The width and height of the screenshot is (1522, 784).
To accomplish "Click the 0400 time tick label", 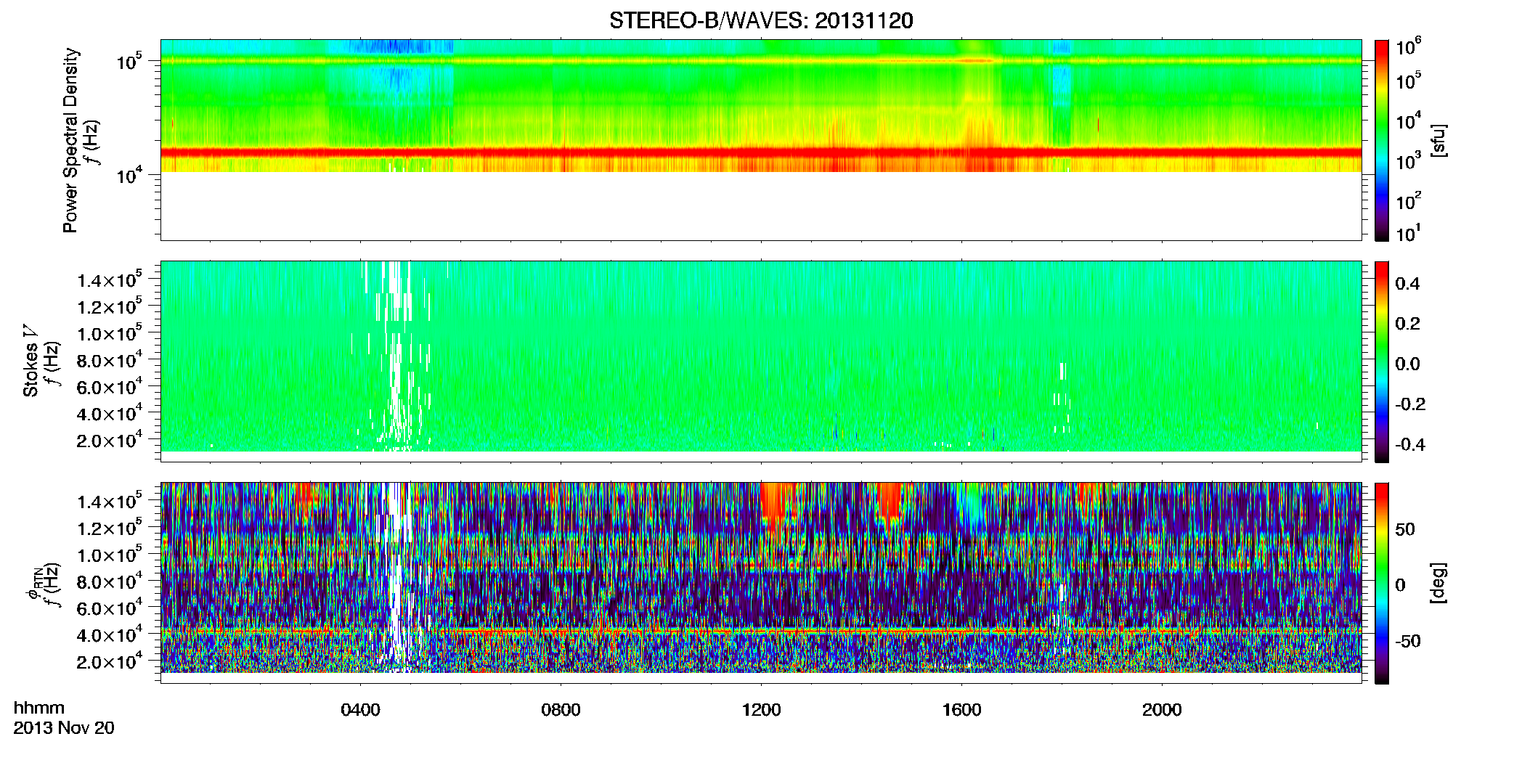I will (x=360, y=710).
